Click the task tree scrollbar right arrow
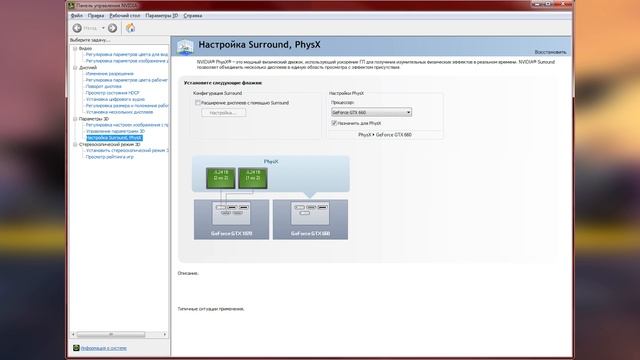640x360 pixels. [x=165, y=334]
